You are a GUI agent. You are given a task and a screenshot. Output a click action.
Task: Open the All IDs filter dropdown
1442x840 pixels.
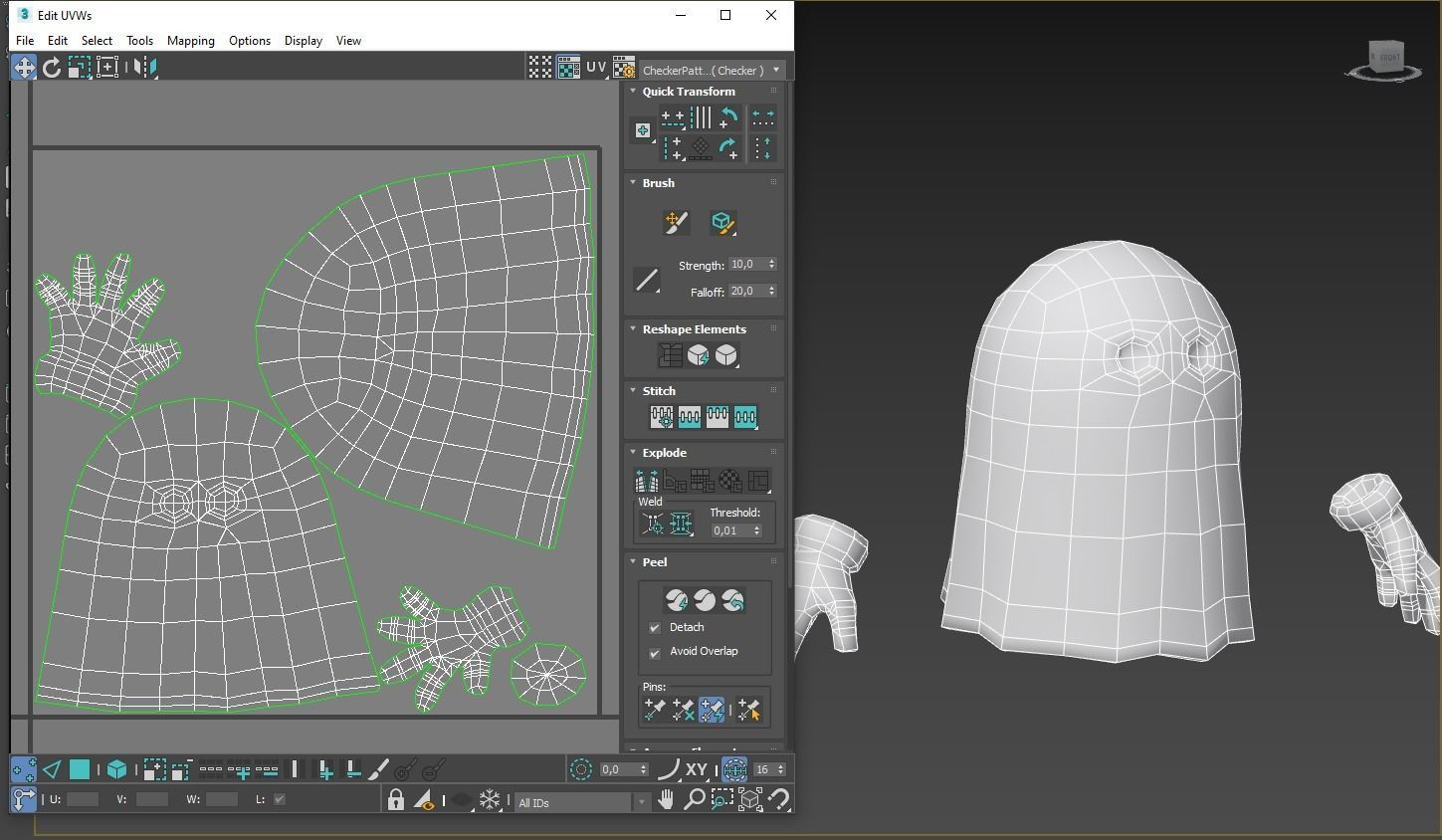click(641, 802)
